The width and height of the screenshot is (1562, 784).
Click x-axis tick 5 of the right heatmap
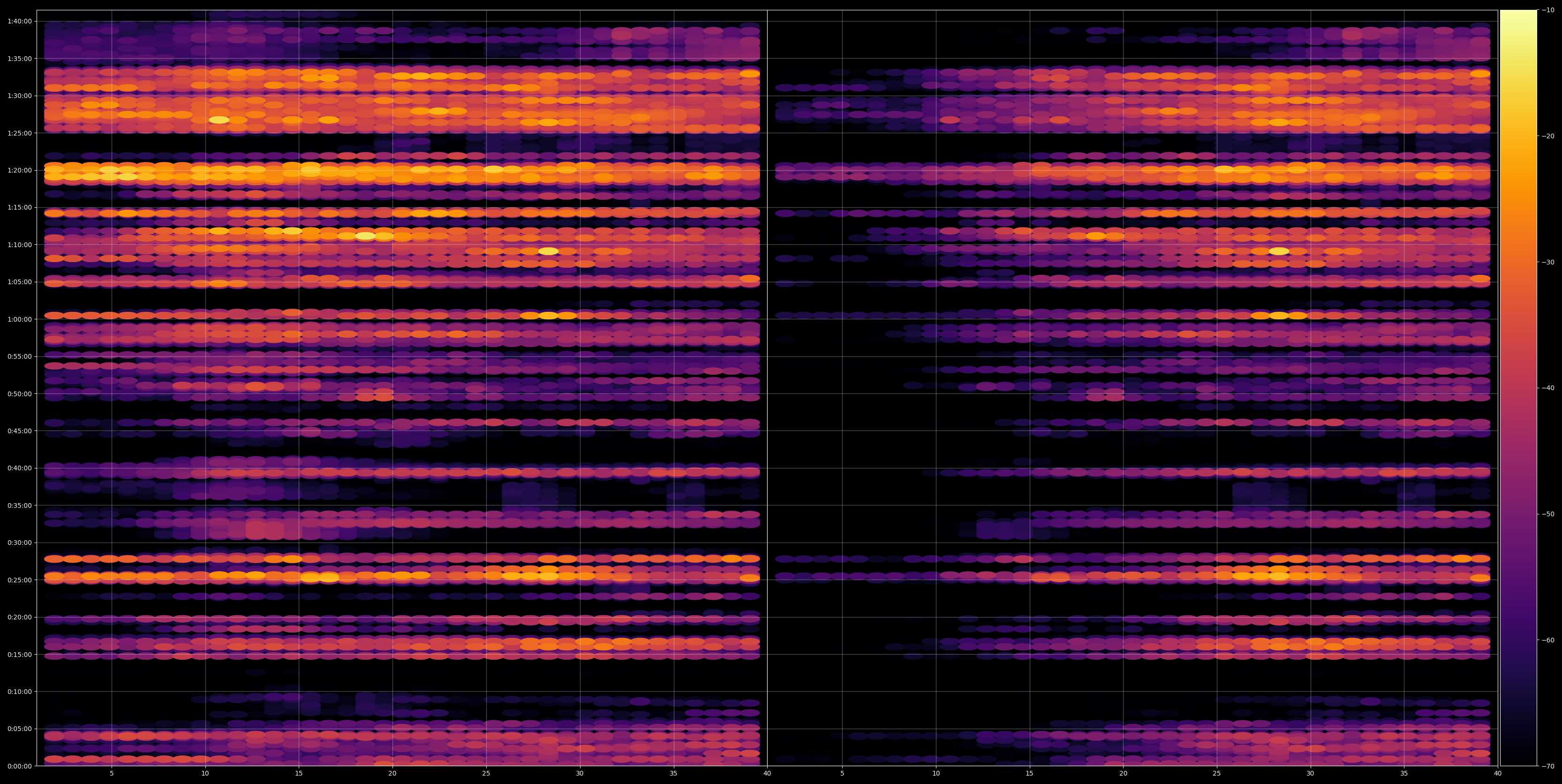[x=842, y=774]
